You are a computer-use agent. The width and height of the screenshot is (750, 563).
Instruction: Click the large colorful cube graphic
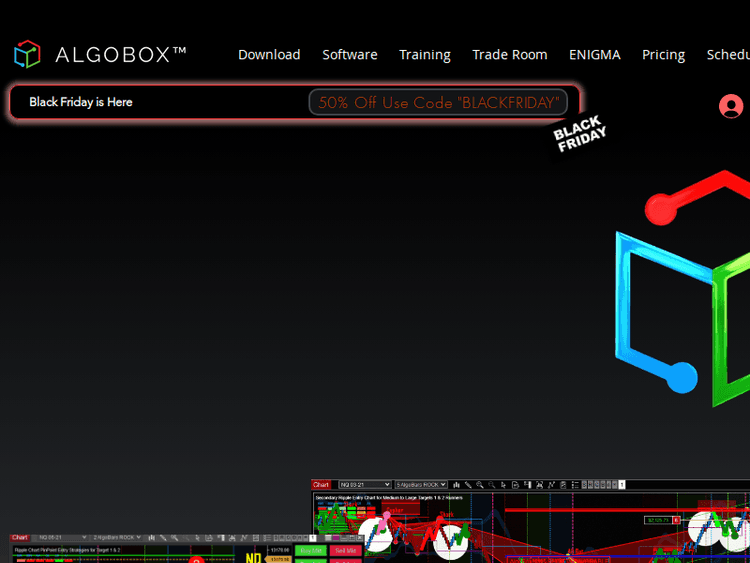click(683, 289)
